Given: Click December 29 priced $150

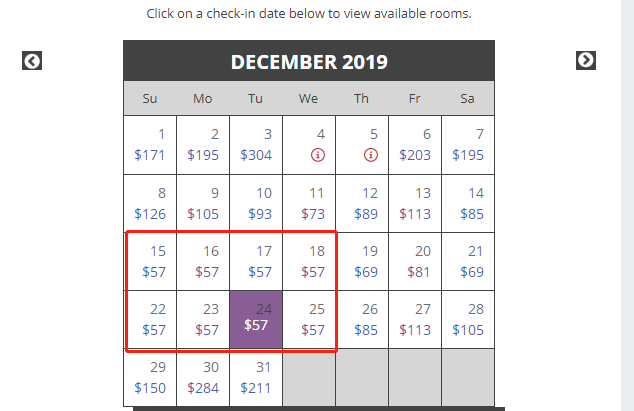Looking at the screenshot, I should tap(150, 377).
